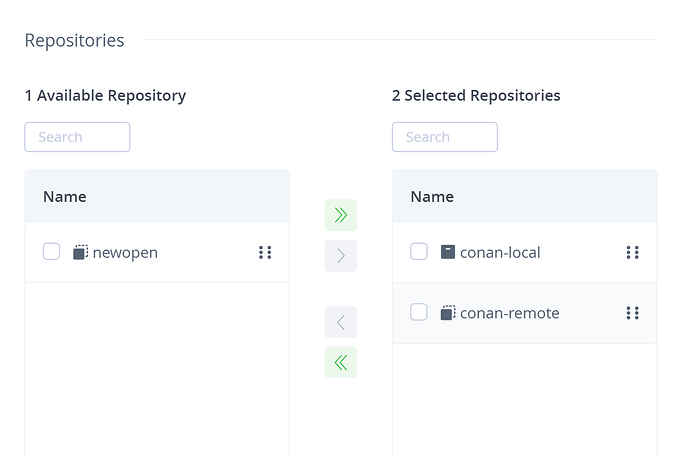Check the newopen repository checkbox
The width and height of the screenshot is (690, 456).
point(52,252)
